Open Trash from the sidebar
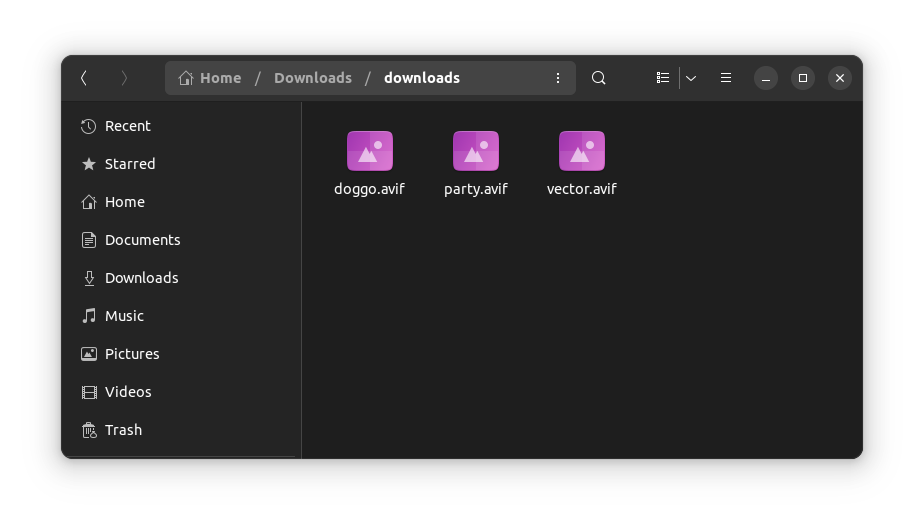This screenshot has height=526, width=924. (123, 430)
